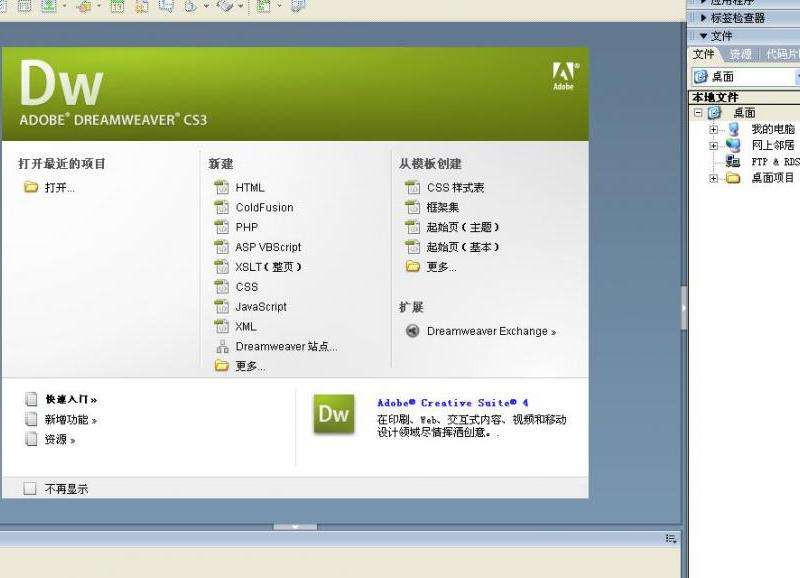
Task: Check the 不再显示 checkbox
Action: (x=30, y=489)
